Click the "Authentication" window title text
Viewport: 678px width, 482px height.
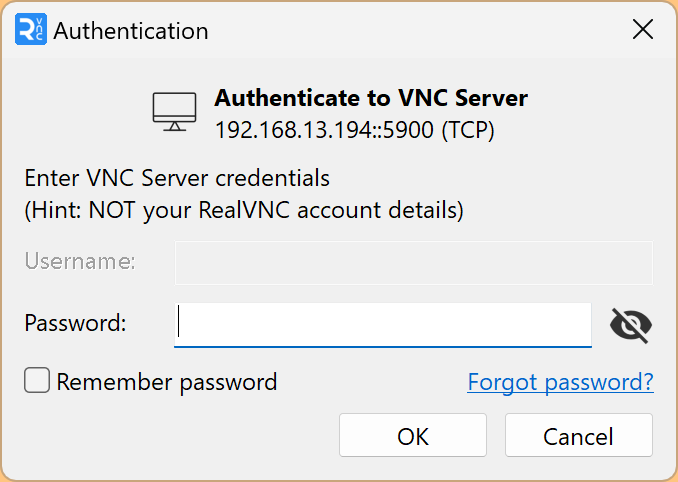[131, 31]
